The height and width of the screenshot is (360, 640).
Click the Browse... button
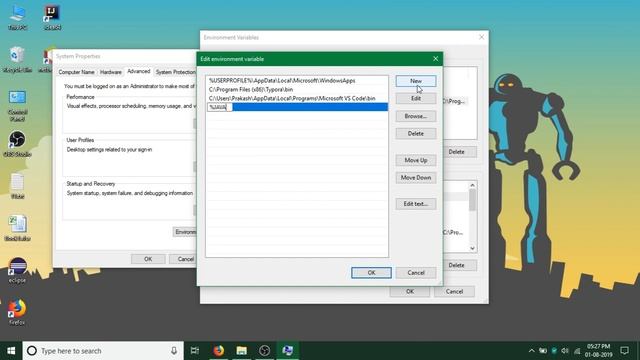tap(416, 116)
